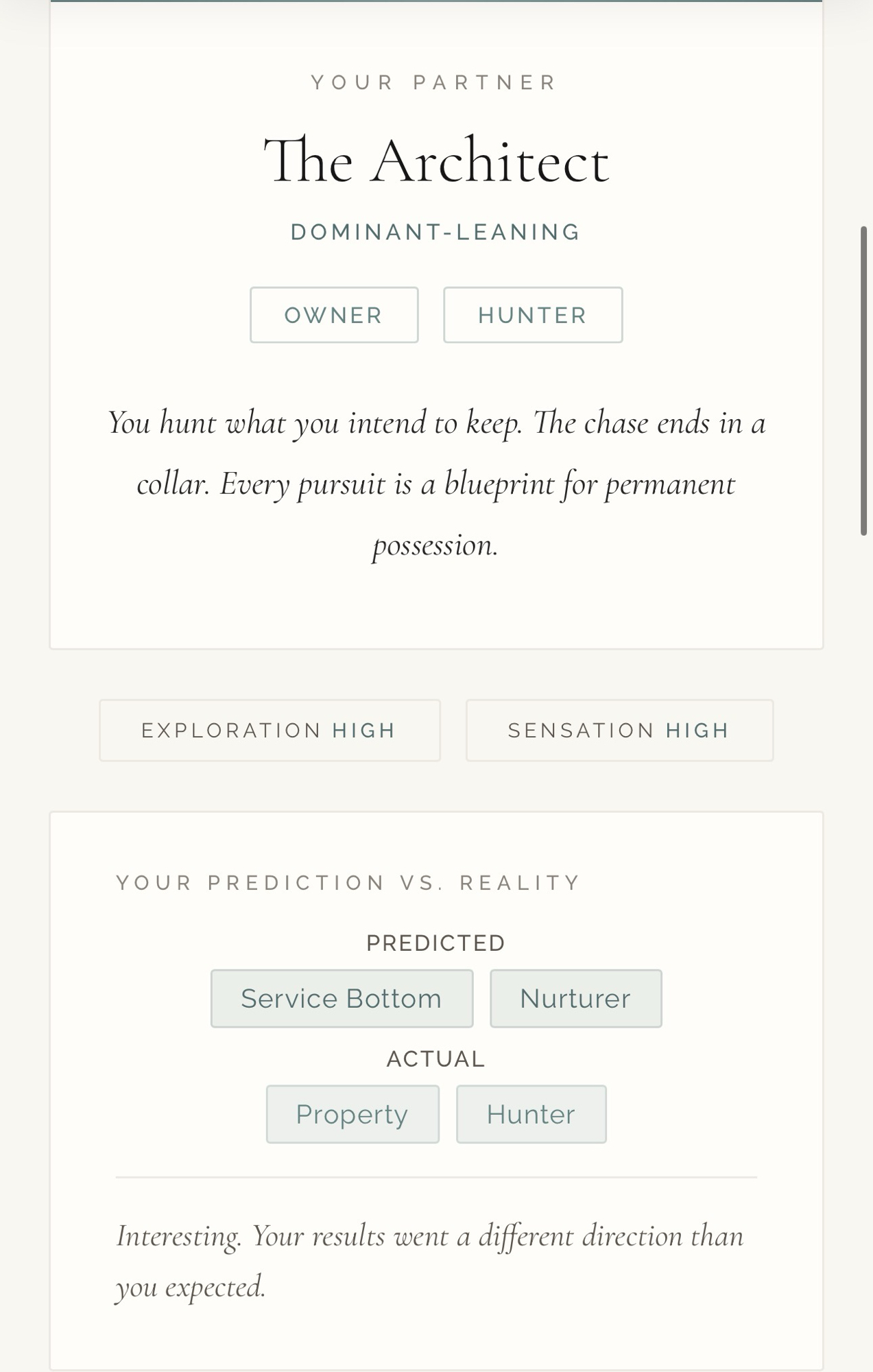Click the 'Actual' label
873x1372 pixels.
click(436, 1058)
